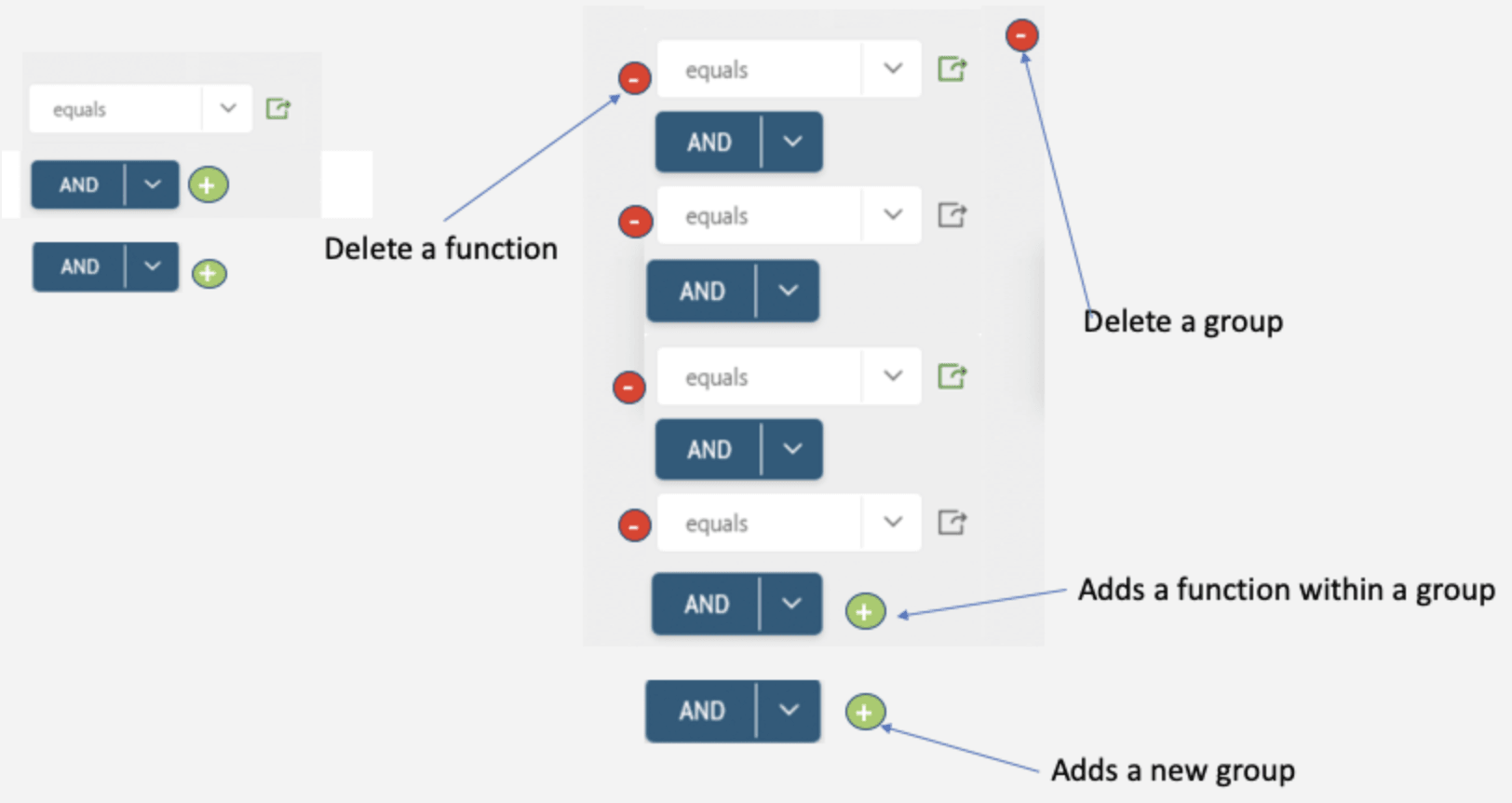Delete the second equals function in the group
Image resolution: width=1512 pixels, height=803 pixels.
(x=635, y=222)
